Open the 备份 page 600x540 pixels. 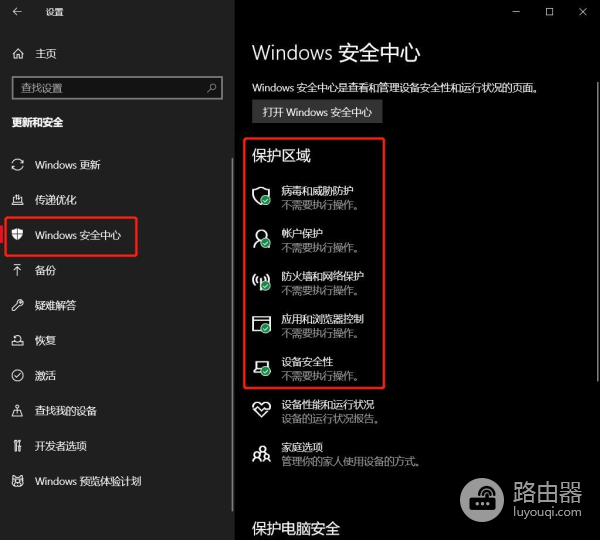[x=45, y=270]
